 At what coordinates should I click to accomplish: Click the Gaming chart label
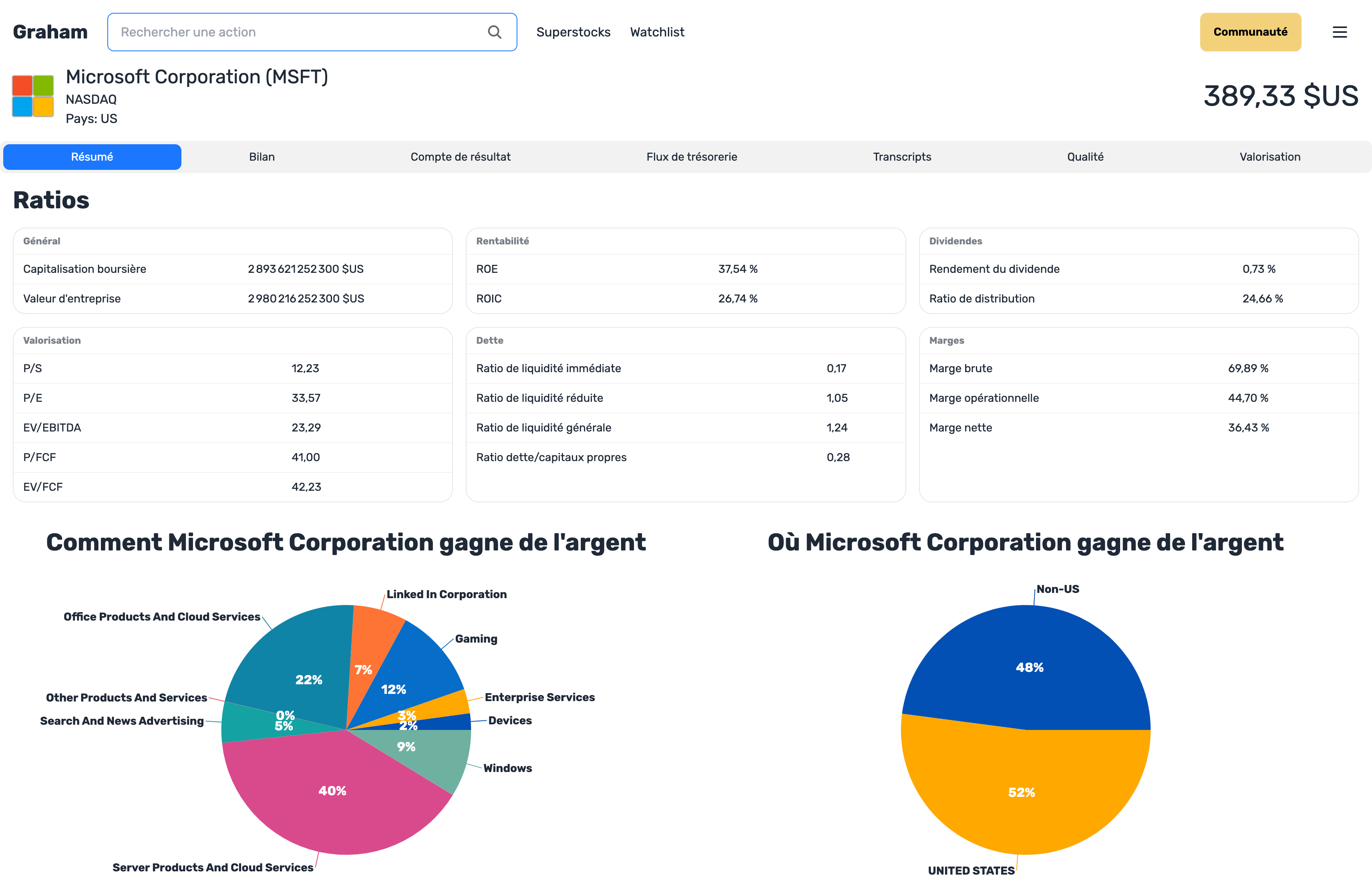[x=476, y=639]
